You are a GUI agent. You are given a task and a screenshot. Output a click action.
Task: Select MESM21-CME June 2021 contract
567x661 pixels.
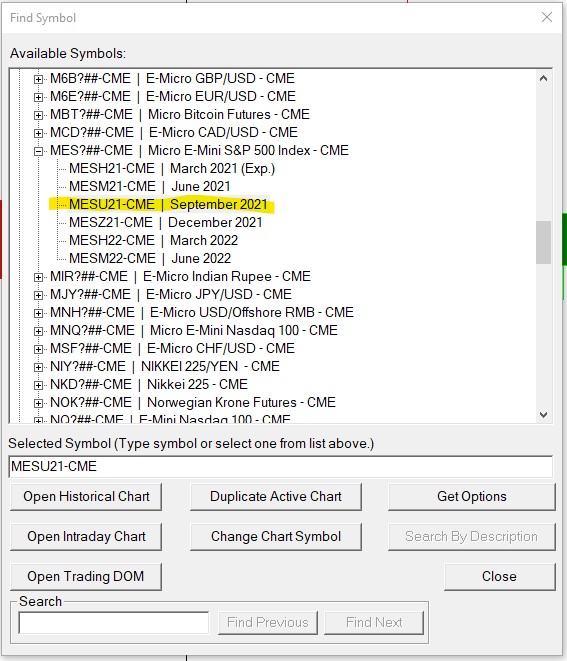(x=150, y=186)
